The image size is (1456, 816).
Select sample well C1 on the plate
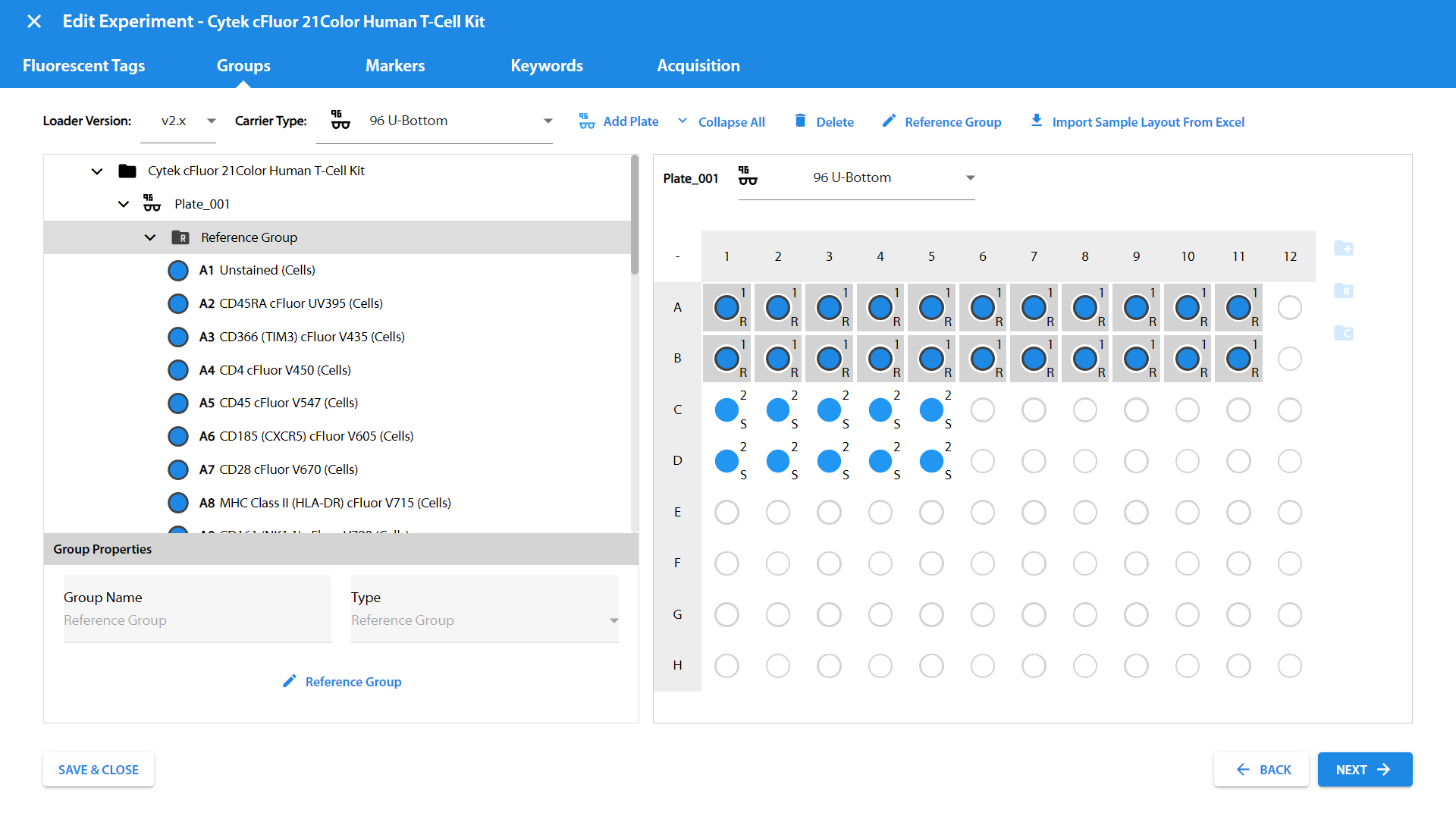[726, 410]
